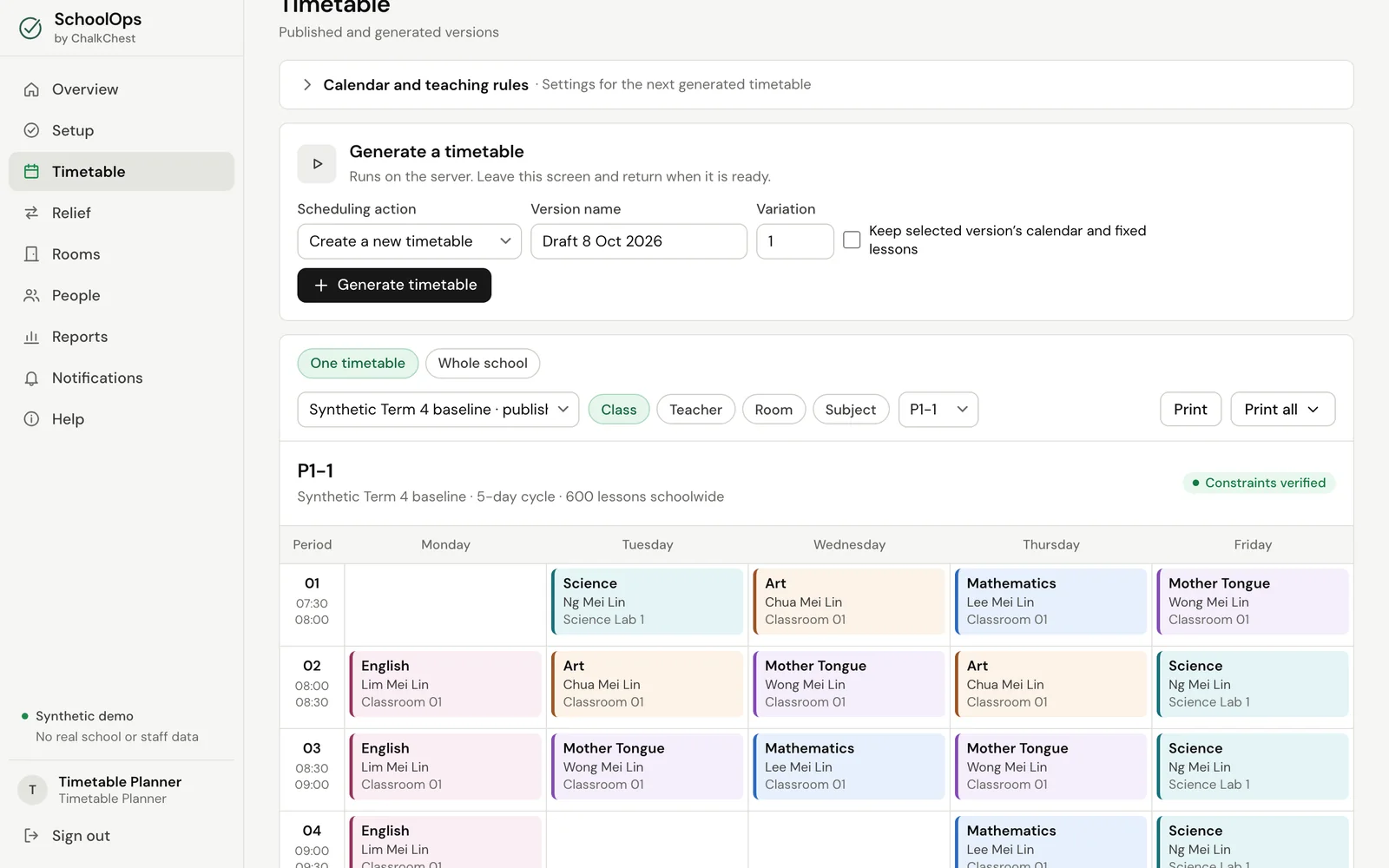Image resolution: width=1389 pixels, height=868 pixels.
Task: Click the People users icon
Action: point(31,295)
